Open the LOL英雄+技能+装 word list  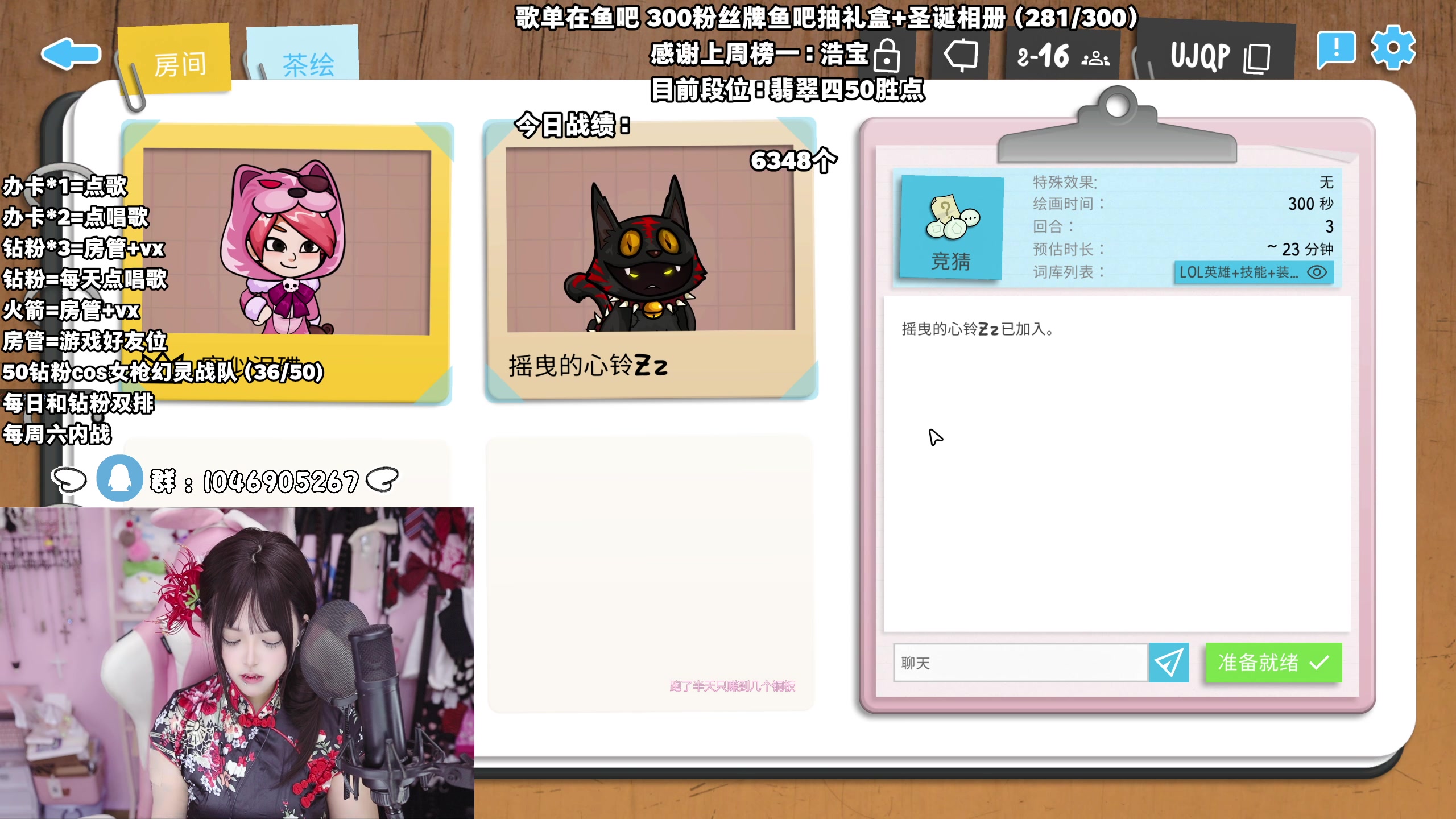(1254, 272)
